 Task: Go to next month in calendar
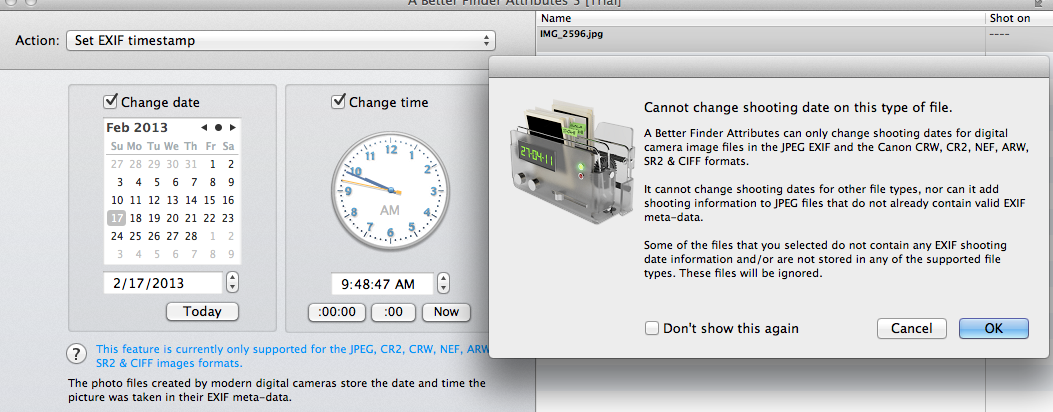point(232,128)
